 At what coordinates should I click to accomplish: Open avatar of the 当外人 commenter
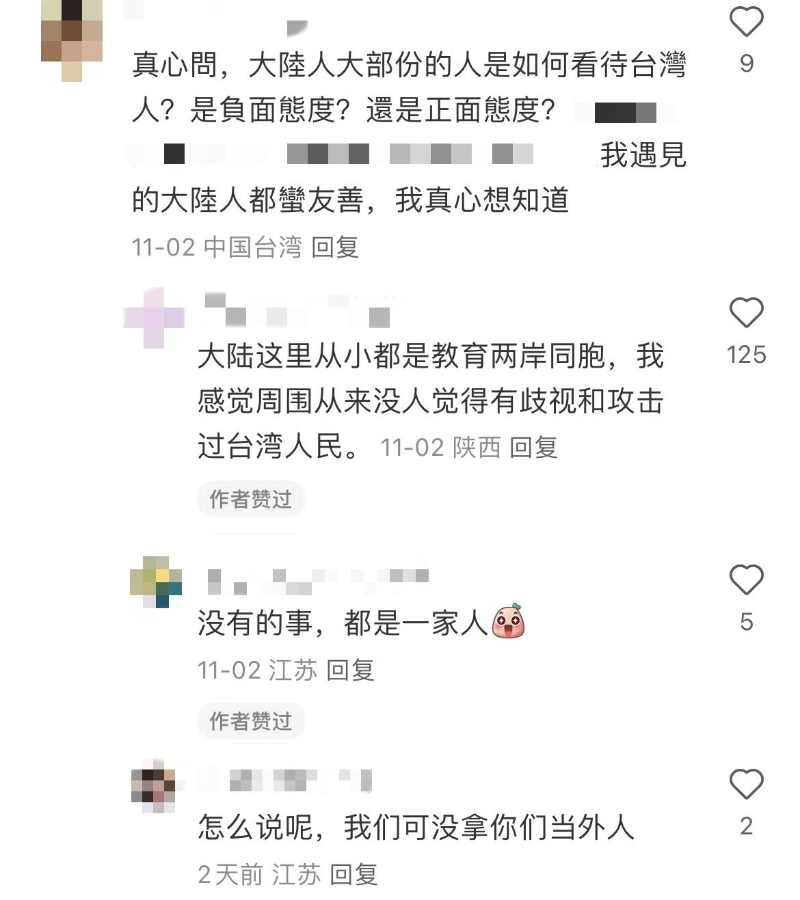[x=153, y=786]
